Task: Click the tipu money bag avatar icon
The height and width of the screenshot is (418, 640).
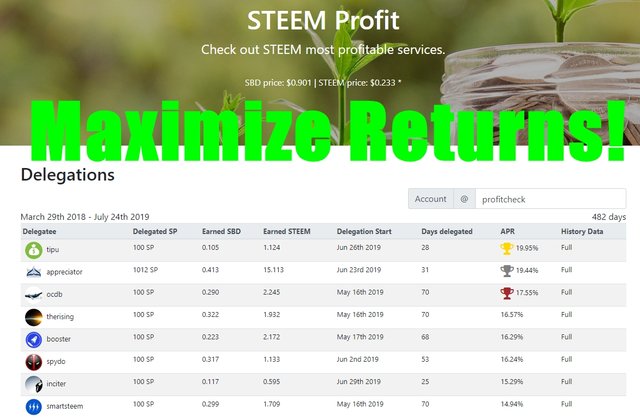Action: (x=33, y=250)
